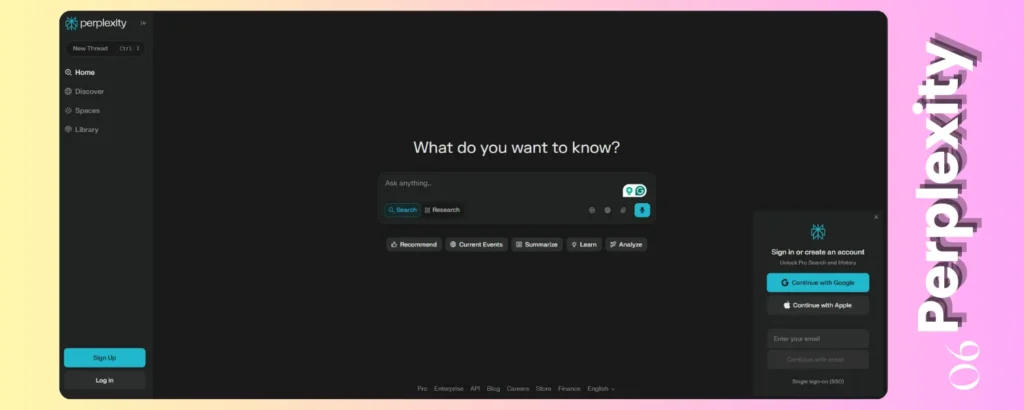
Task: Open the Home page from the sidebar
Action: coord(80,72)
